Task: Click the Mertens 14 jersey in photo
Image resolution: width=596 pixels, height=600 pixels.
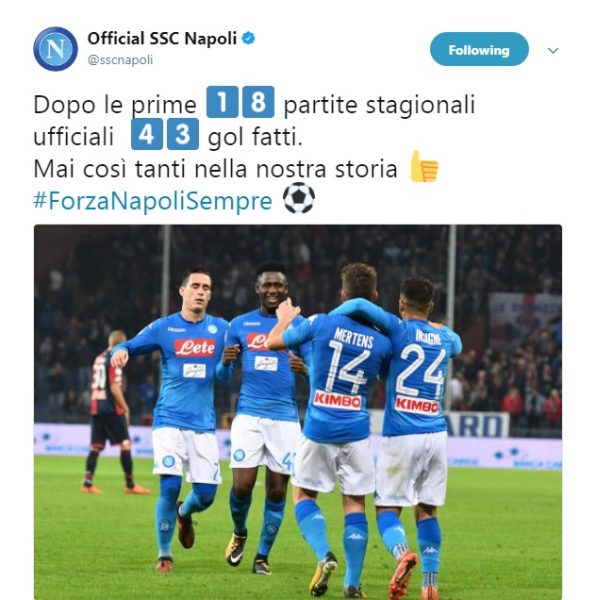Action: 342,377
